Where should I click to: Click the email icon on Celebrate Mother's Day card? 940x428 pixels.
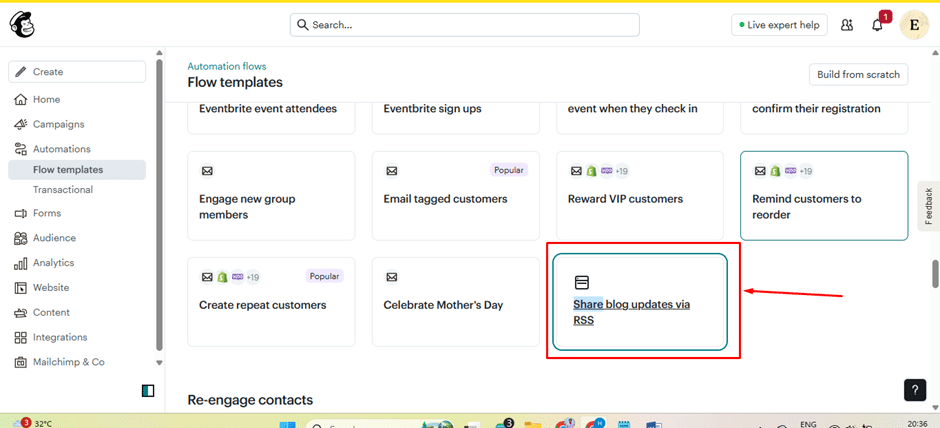click(x=391, y=277)
